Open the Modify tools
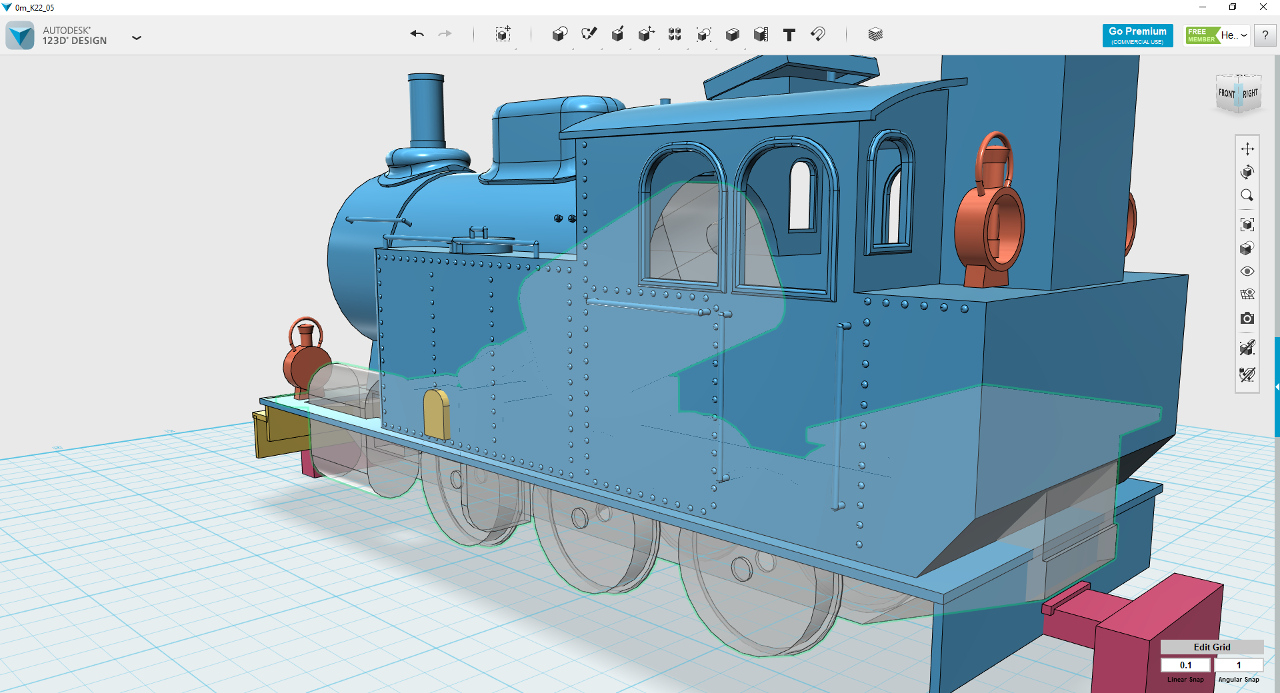The width and height of the screenshot is (1280, 693). tap(646, 34)
